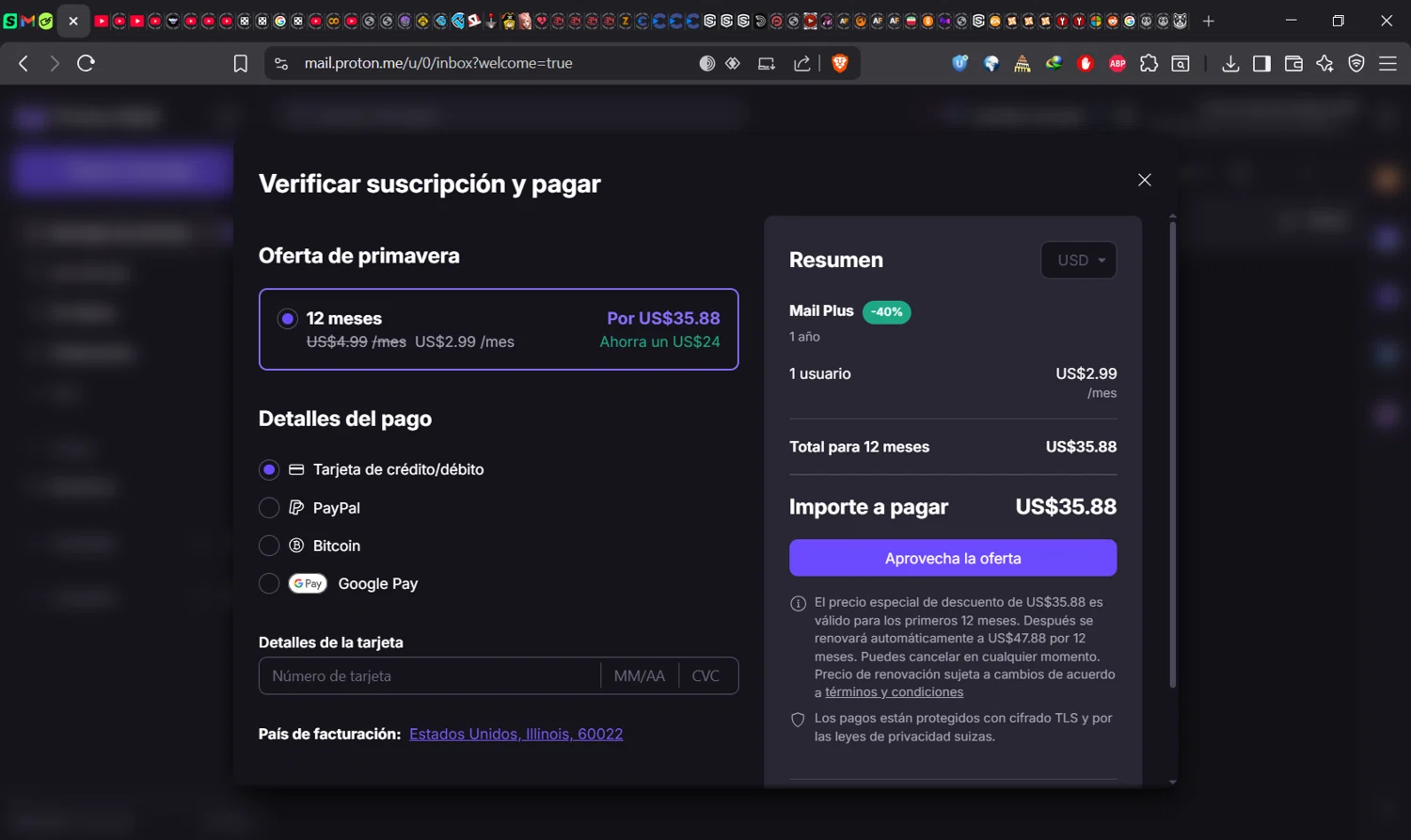Click Importe a pagar US$35.88 amount
The height and width of the screenshot is (840, 1411).
[1066, 507]
